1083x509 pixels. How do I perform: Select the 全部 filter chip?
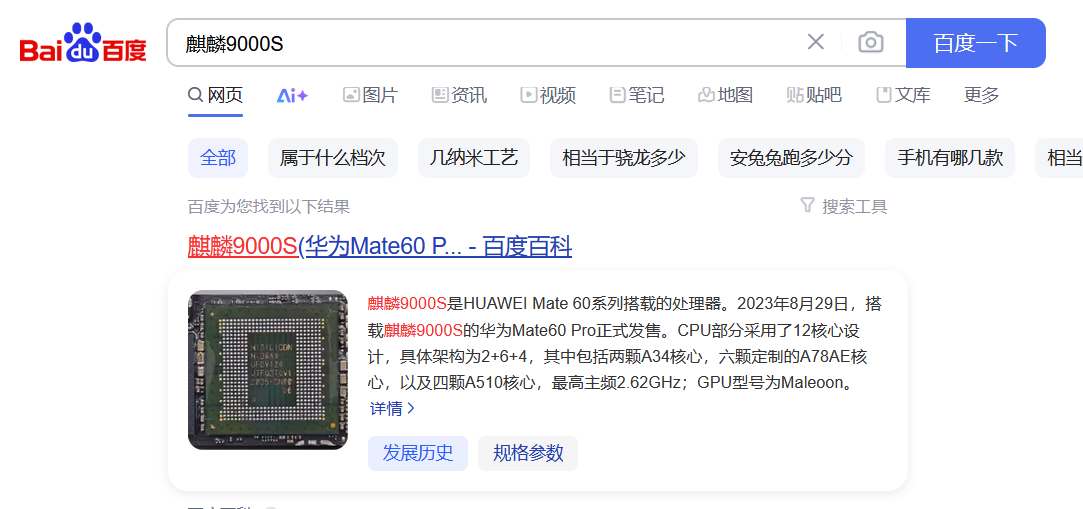coord(218,158)
